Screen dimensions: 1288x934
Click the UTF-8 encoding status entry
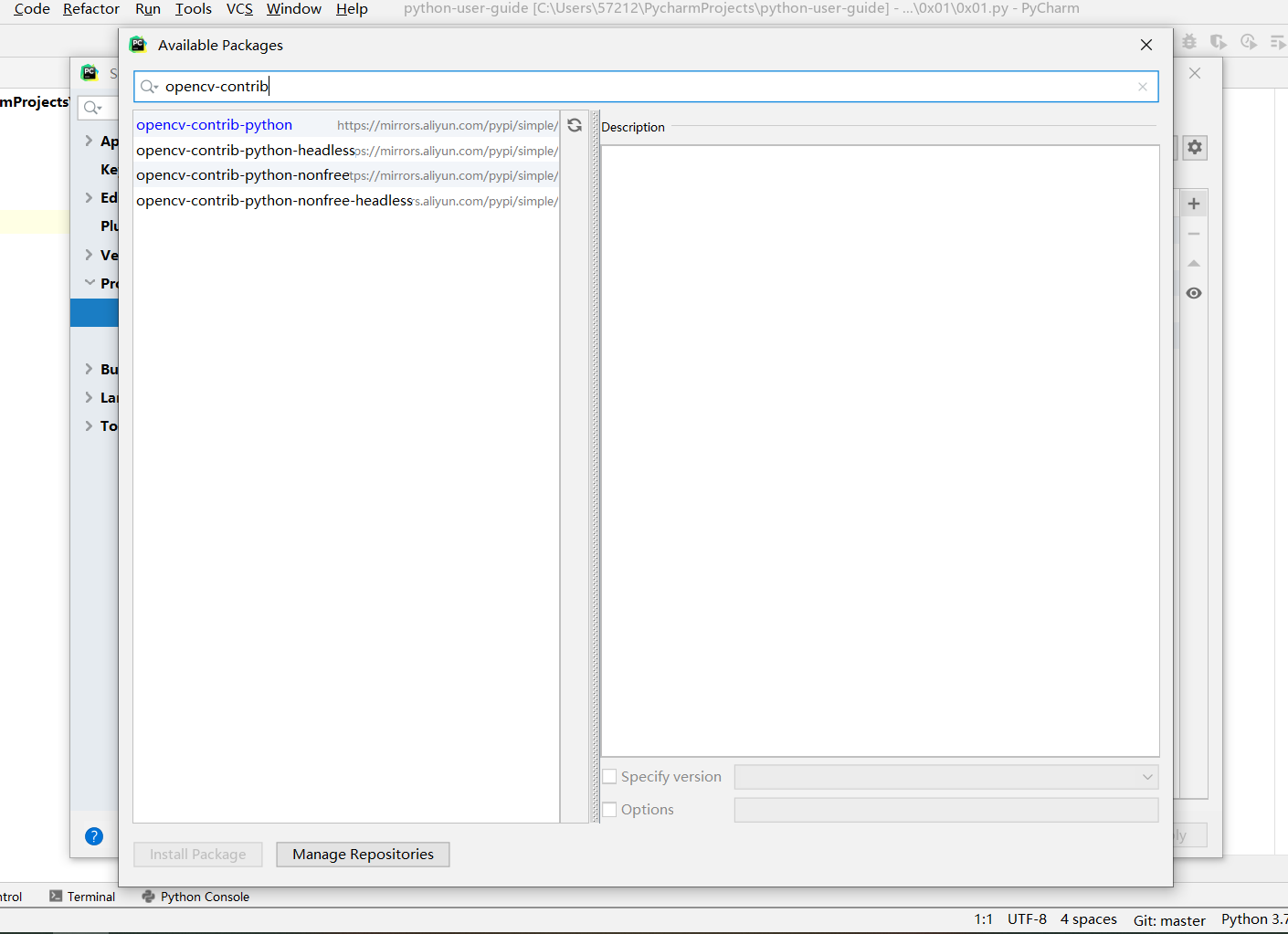pyautogui.click(x=1027, y=919)
